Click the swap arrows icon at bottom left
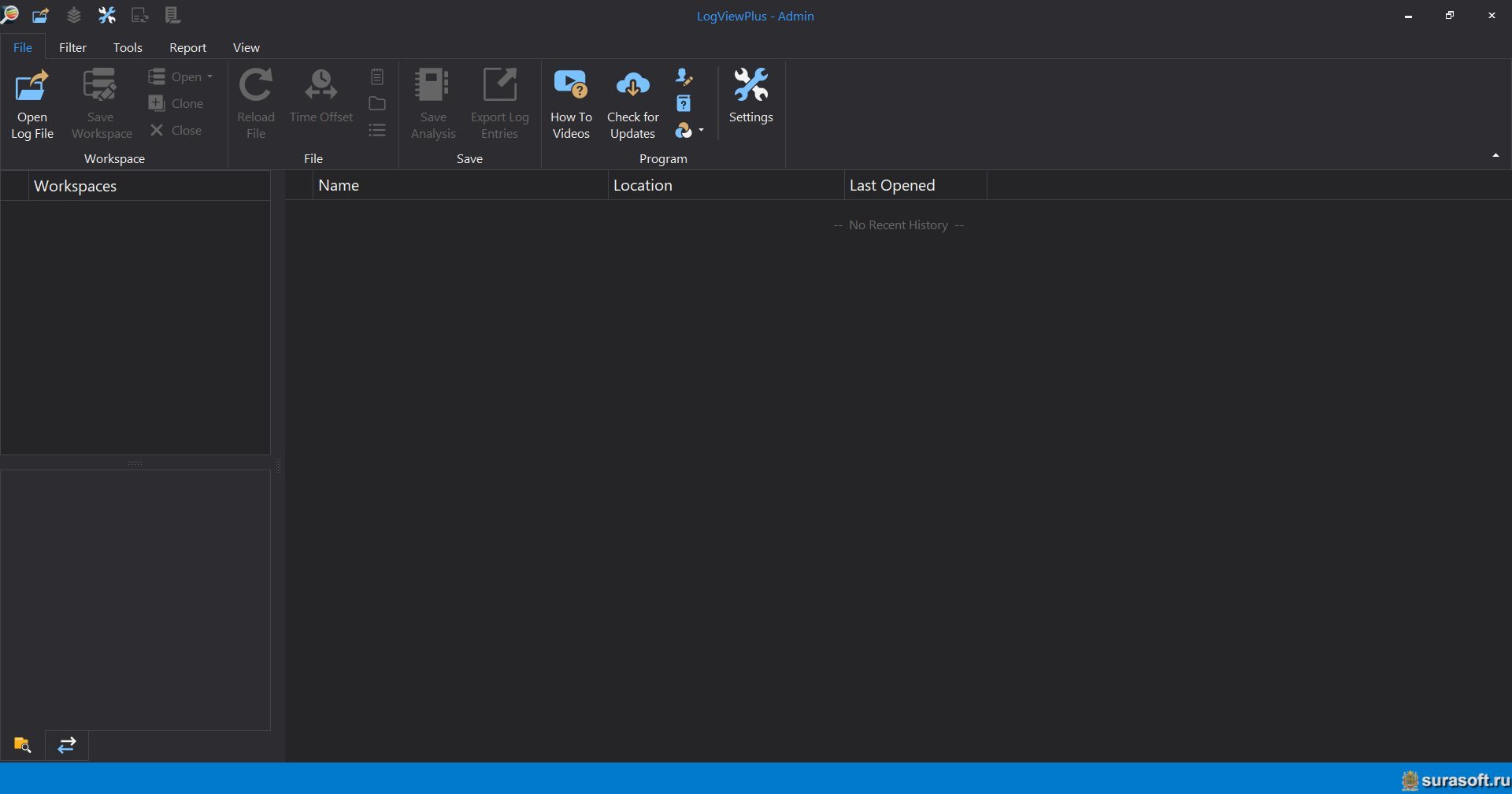The height and width of the screenshot is (794, 1512). coord(67,744)
